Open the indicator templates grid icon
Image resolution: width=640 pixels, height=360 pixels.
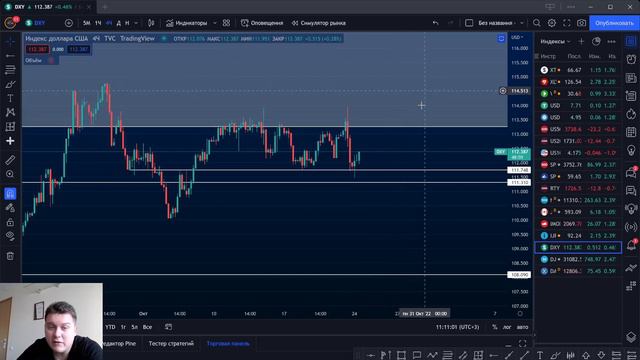(x=226, y=23)
